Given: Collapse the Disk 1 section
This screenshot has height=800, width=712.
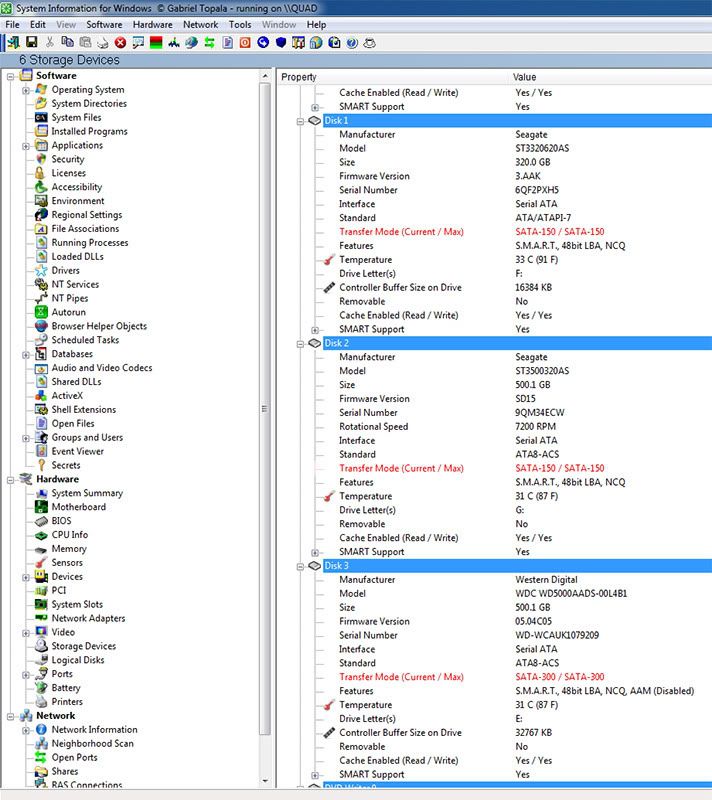Looking at the screenshot, I should coord(300,121).
